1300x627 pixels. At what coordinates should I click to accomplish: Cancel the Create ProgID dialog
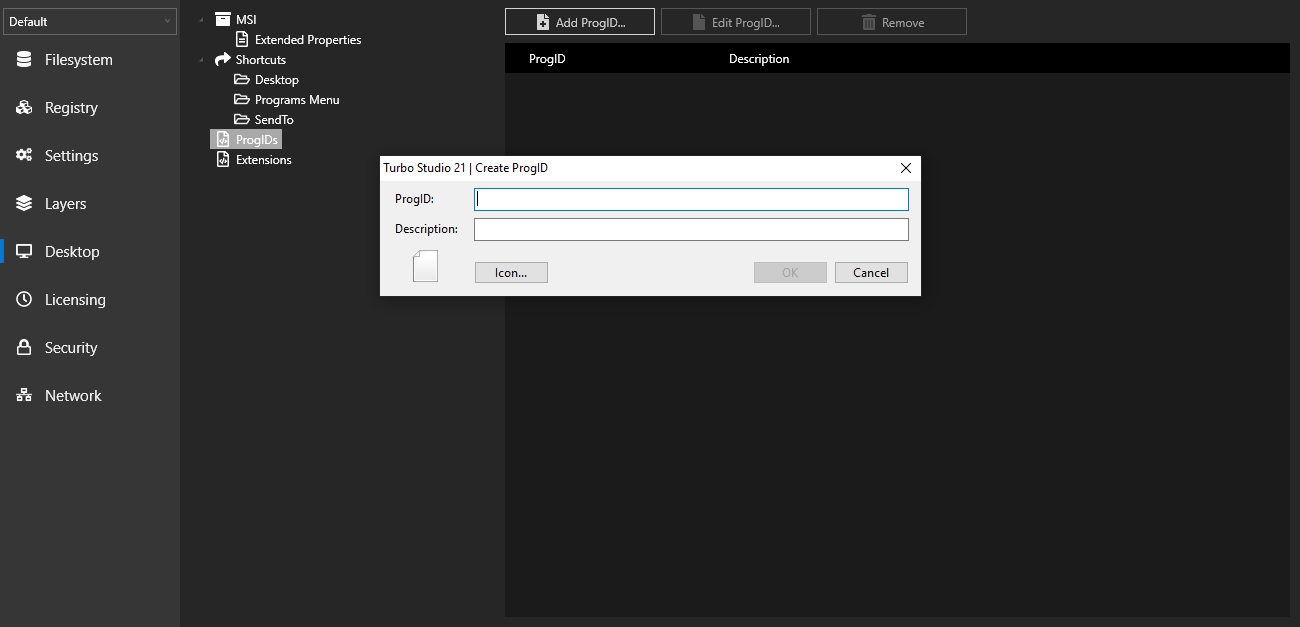coord(871,272)
